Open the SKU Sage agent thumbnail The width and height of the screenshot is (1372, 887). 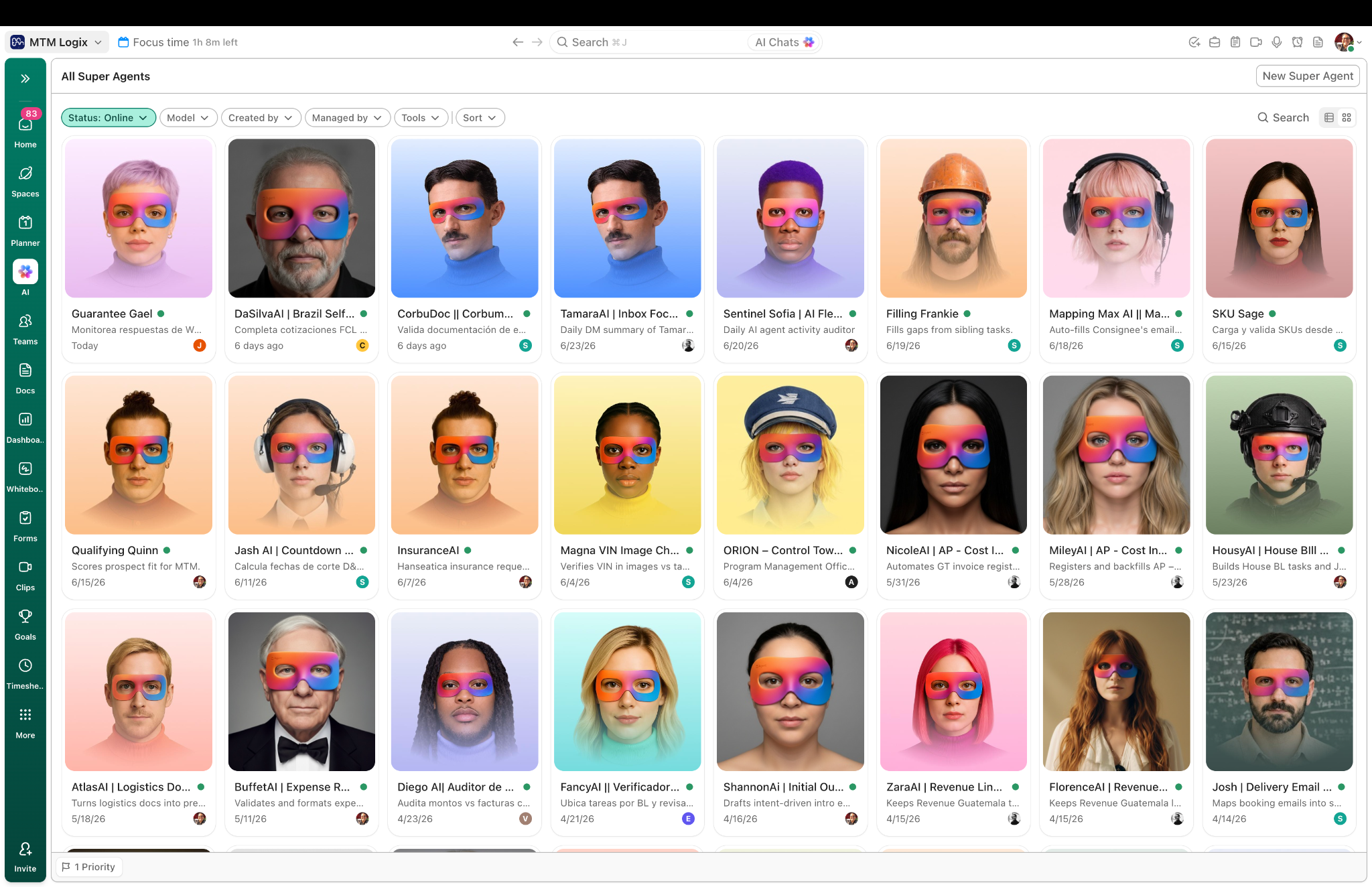[x=1279, y=218]
